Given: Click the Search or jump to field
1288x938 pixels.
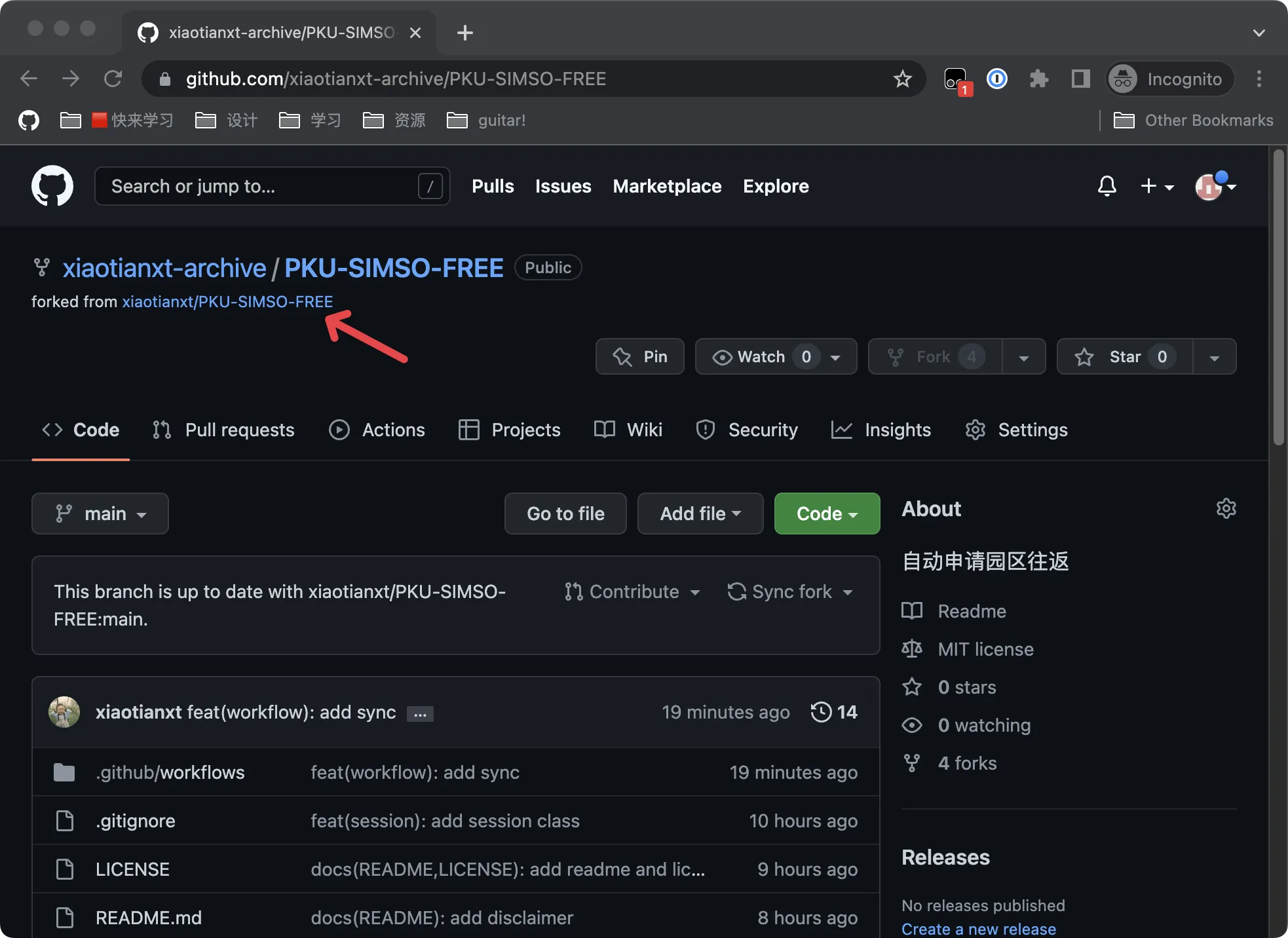Looking at the screenshot, I should click(273, 187).
